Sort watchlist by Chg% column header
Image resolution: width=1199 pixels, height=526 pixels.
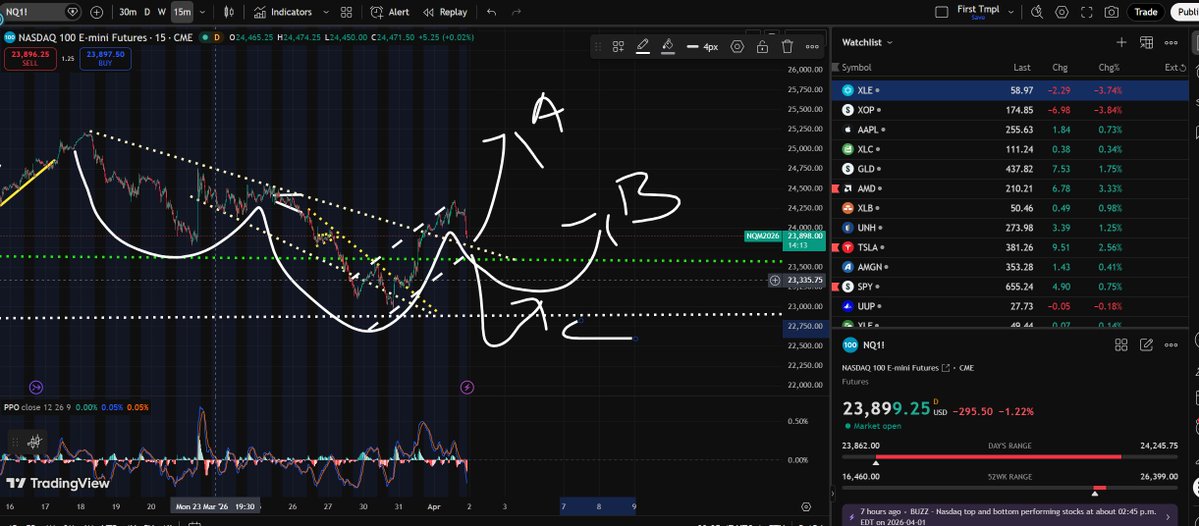1110,67
